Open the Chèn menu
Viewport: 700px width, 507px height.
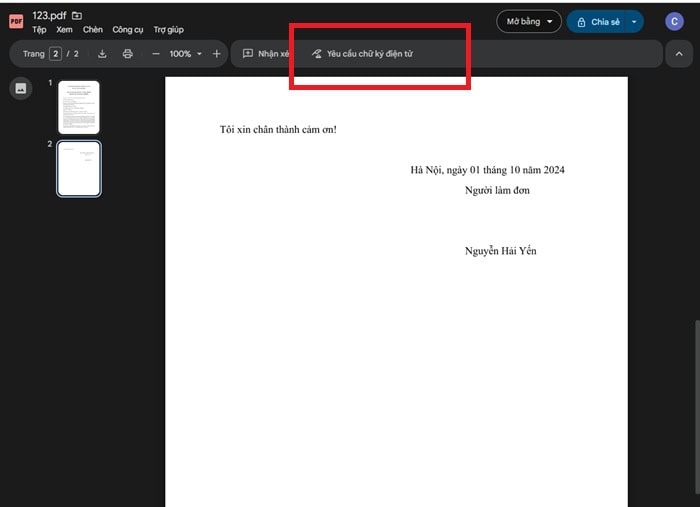pos(93,30)
